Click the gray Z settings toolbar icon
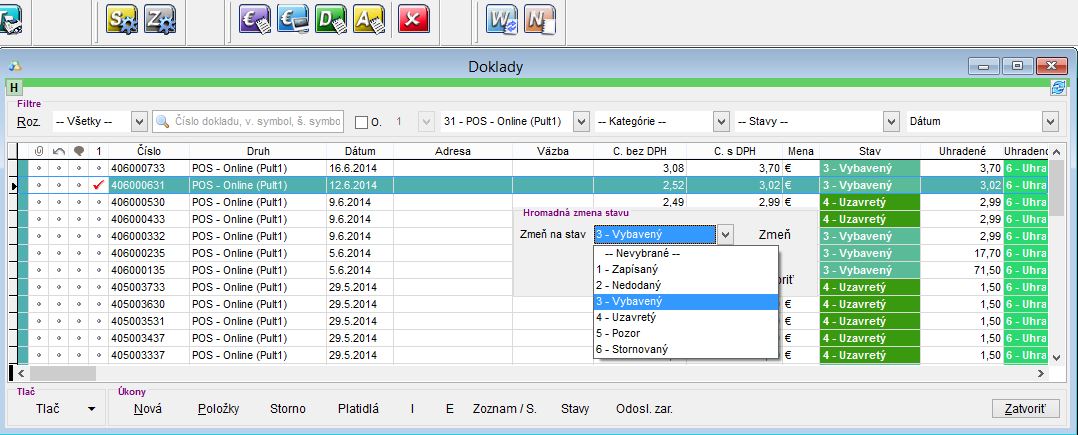 click(161, 20)
